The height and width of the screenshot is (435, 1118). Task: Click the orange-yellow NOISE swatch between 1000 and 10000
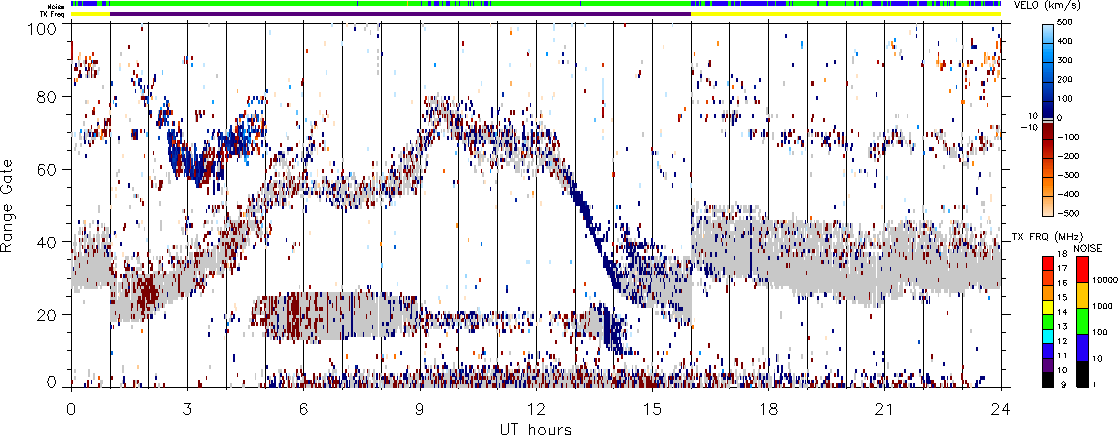pos(1082,295)
